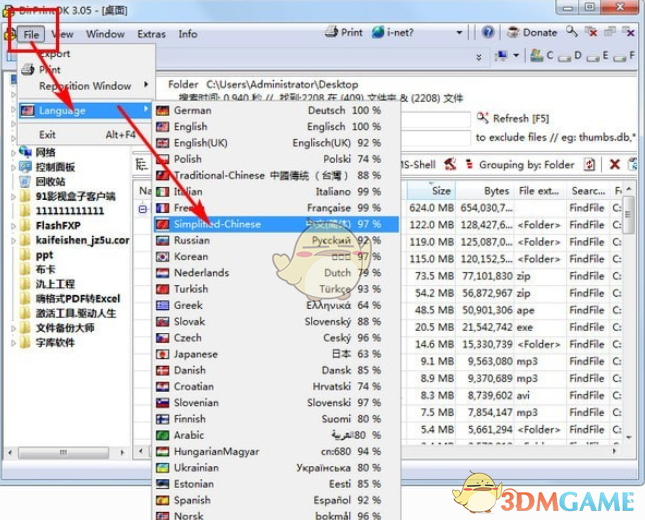This screenshot has height=520, width=645.
Task: Expand the 控制面板 tree node
Action: 13,167
